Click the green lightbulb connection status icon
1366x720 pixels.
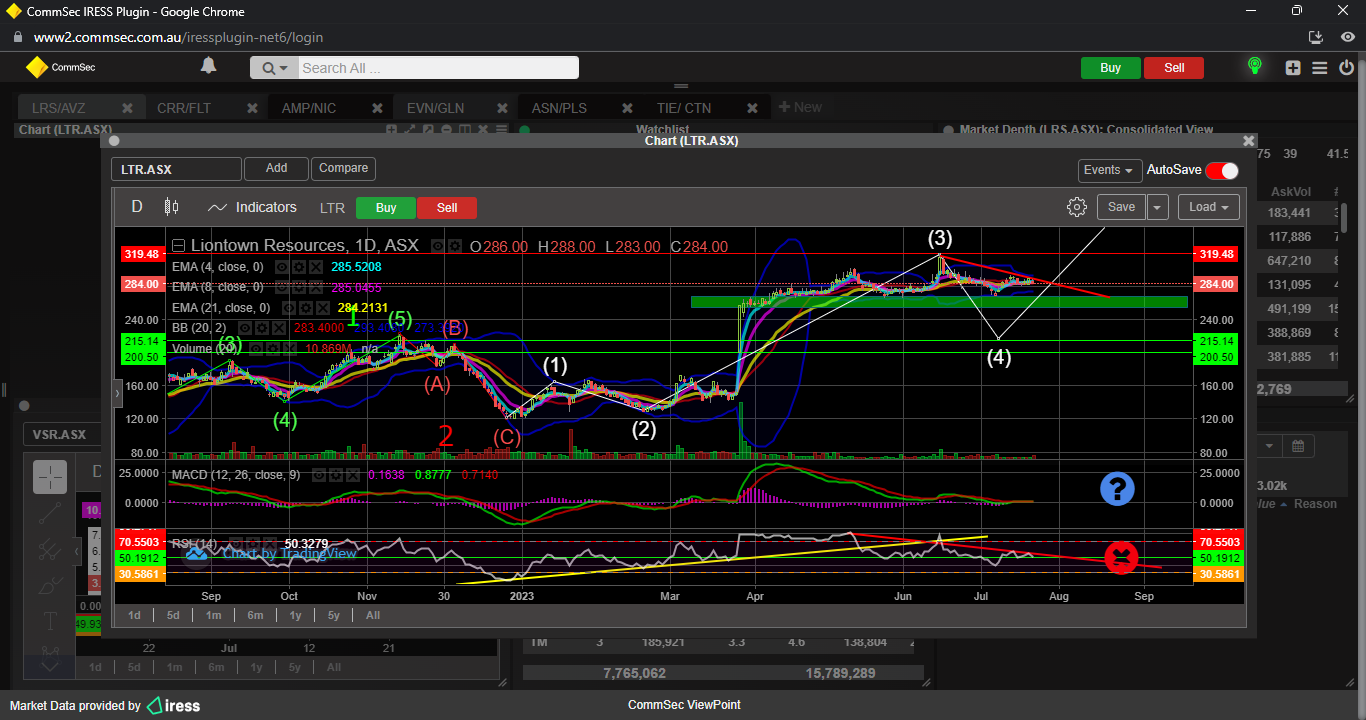pos(1255,67)
